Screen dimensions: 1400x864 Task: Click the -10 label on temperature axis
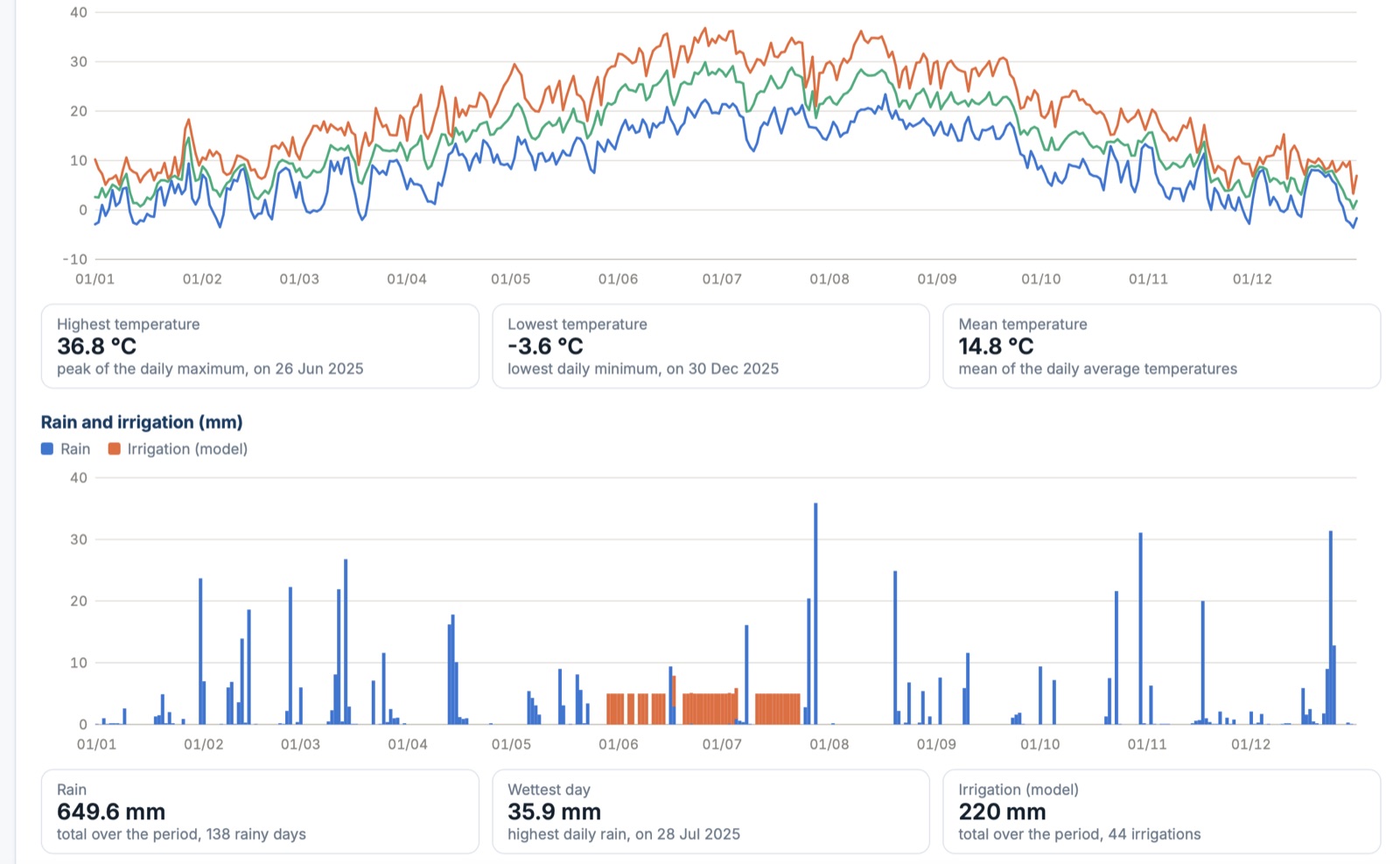75,259
